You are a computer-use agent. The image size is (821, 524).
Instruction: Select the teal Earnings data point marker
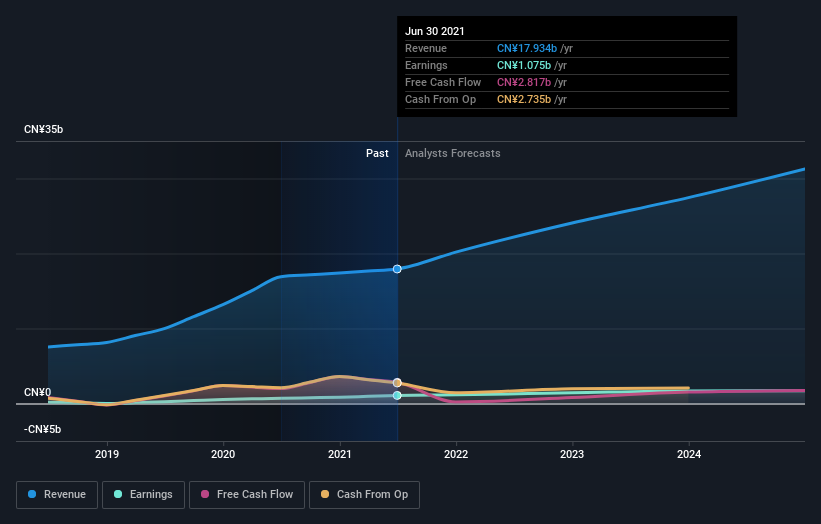pos(397,395)
